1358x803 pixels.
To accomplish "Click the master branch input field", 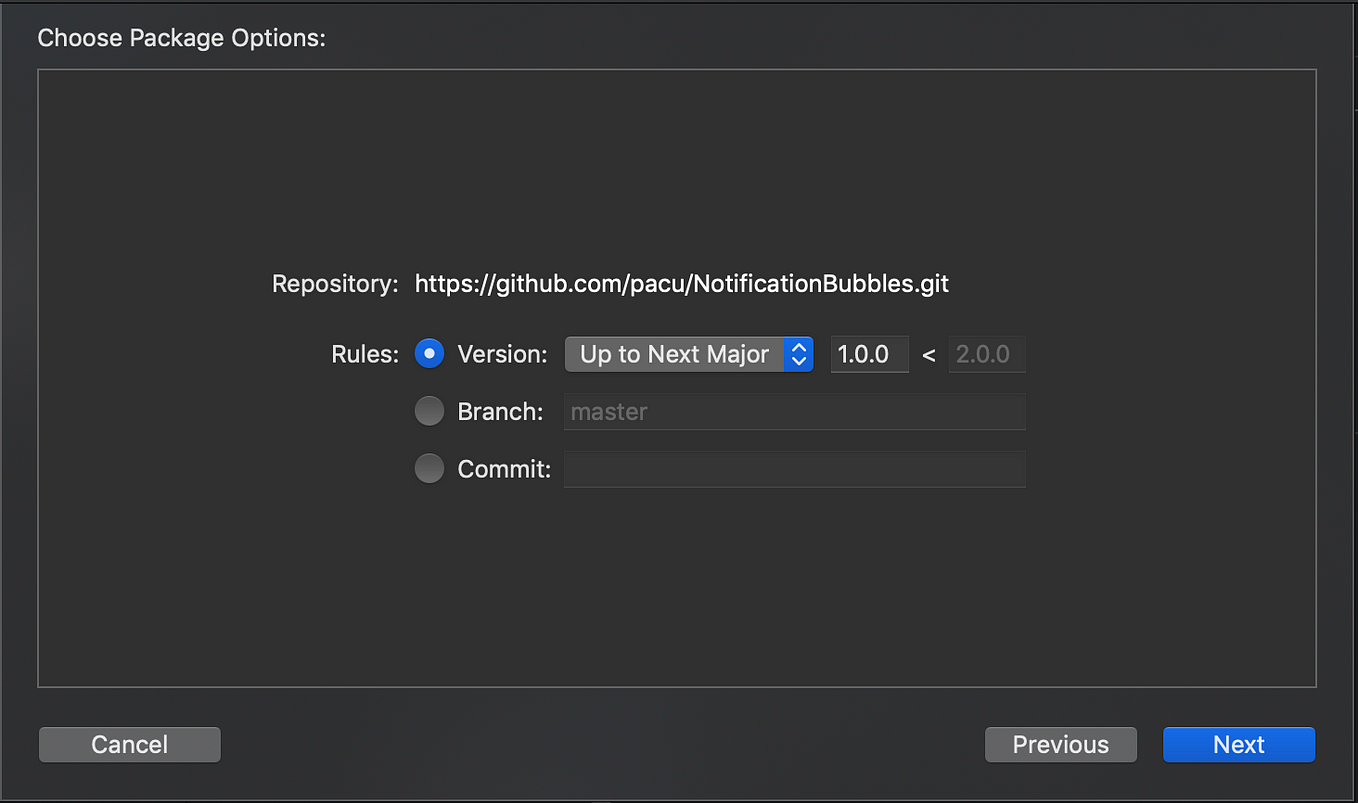I will click(794, 411).
